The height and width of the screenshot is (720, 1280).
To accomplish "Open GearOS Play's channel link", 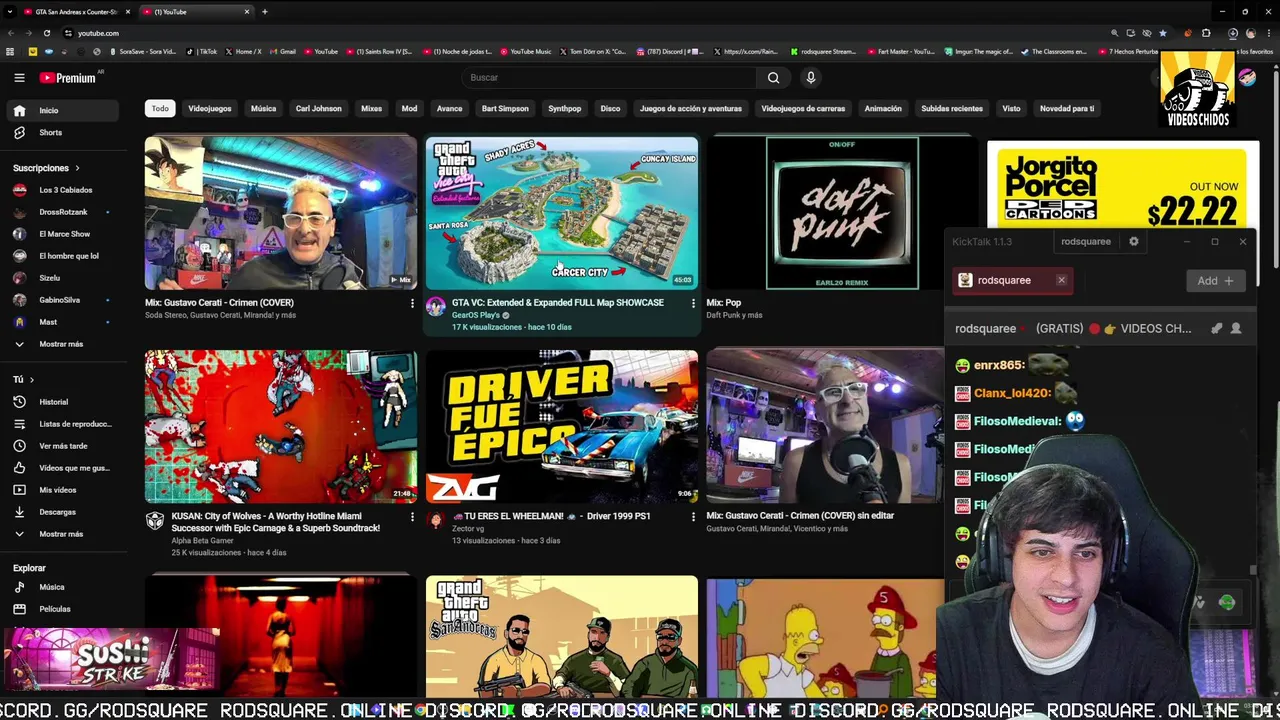I will 475,315.
